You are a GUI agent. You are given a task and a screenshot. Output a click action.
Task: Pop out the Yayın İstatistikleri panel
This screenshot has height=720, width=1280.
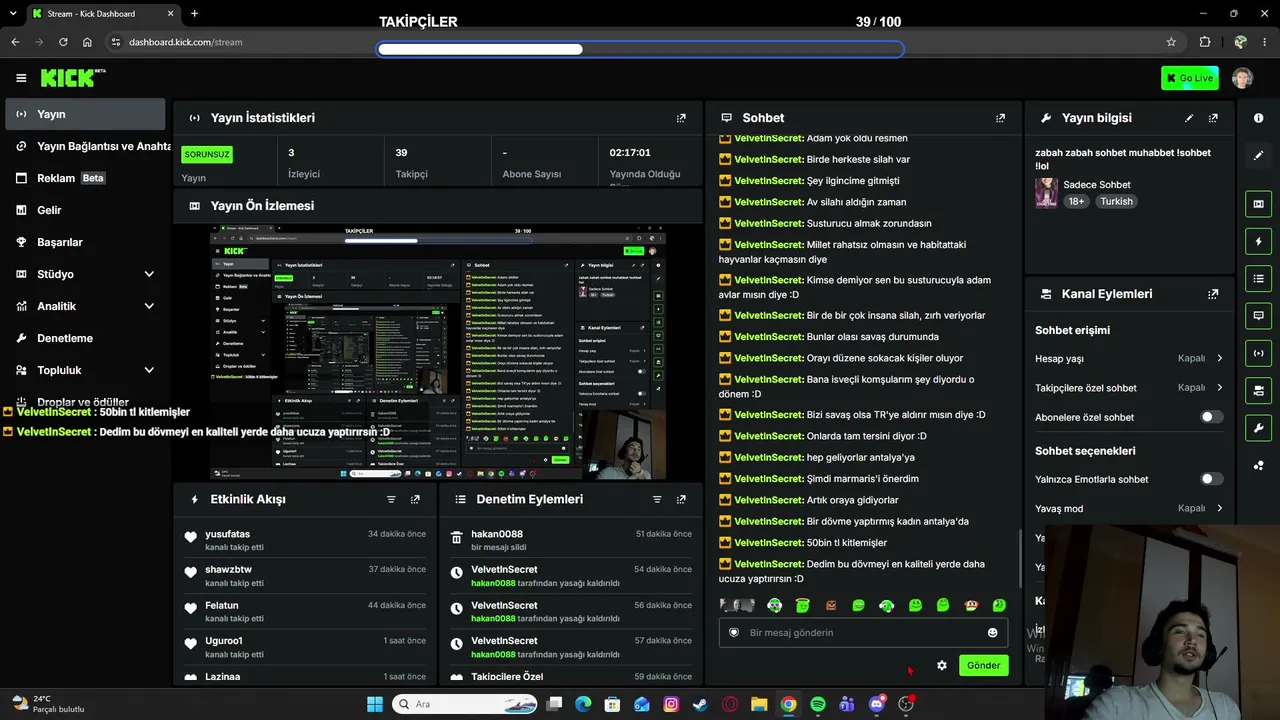[x=681, y=118]
